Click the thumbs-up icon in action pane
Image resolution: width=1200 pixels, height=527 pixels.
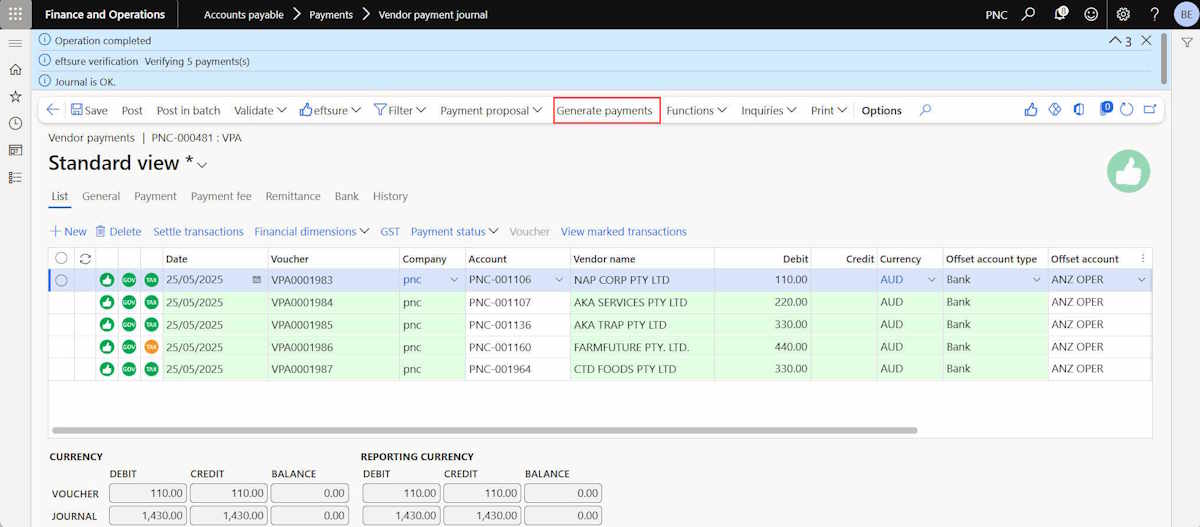point(1031,110)
